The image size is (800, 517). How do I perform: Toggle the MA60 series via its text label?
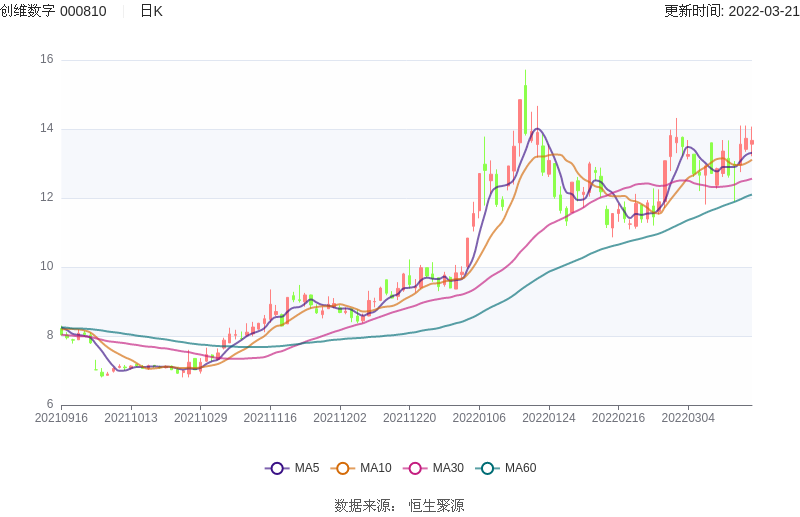[x=520, y=468]
